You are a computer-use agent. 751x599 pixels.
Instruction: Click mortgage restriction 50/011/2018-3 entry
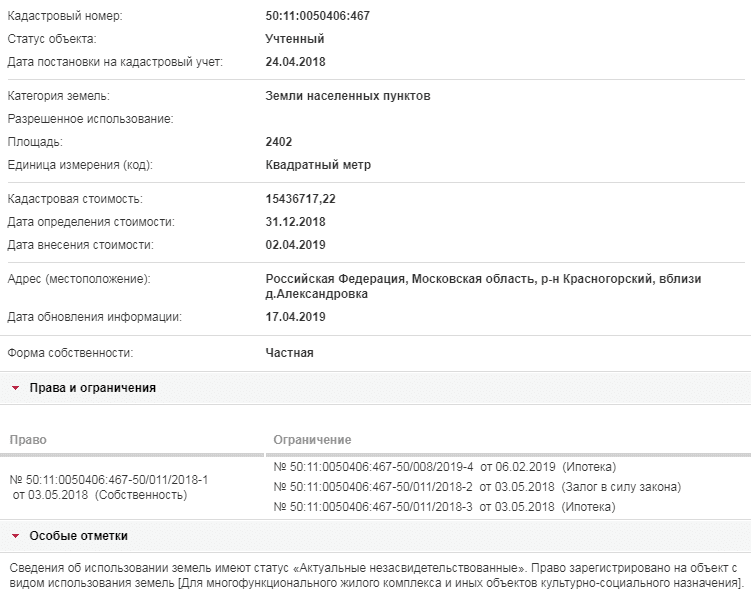(x=444, y=507)
